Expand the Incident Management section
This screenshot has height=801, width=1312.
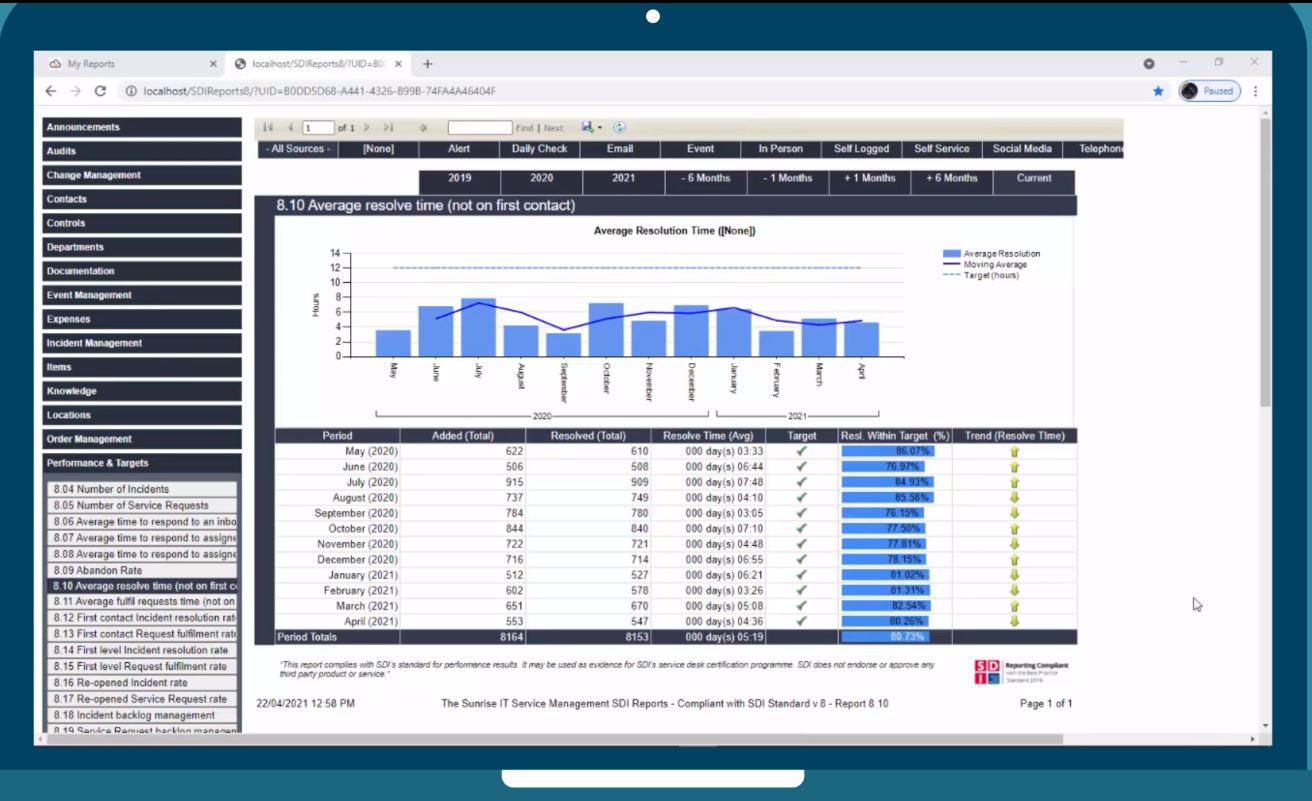[x=142, y=343]
